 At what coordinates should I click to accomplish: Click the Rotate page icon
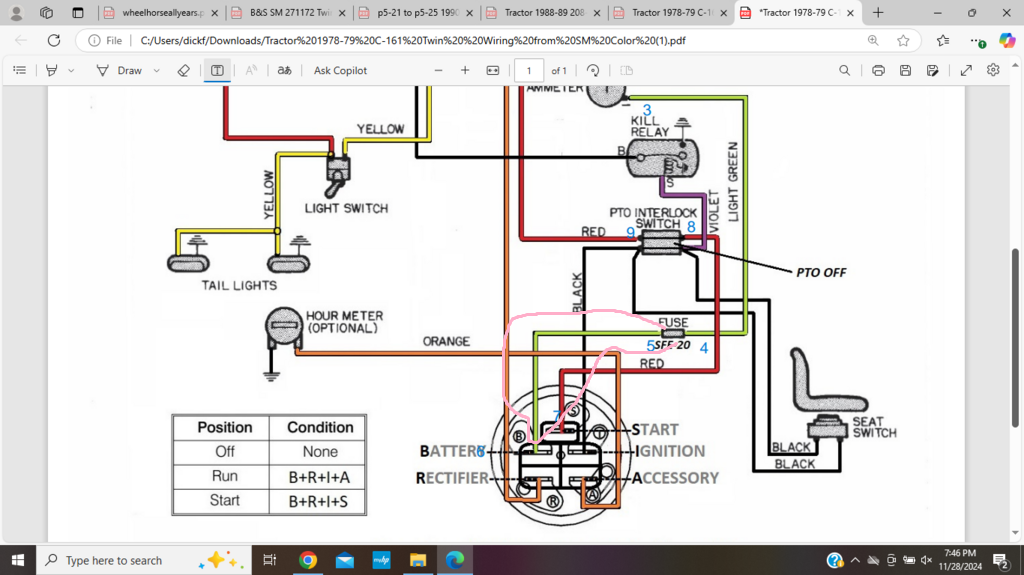(593, 71)
